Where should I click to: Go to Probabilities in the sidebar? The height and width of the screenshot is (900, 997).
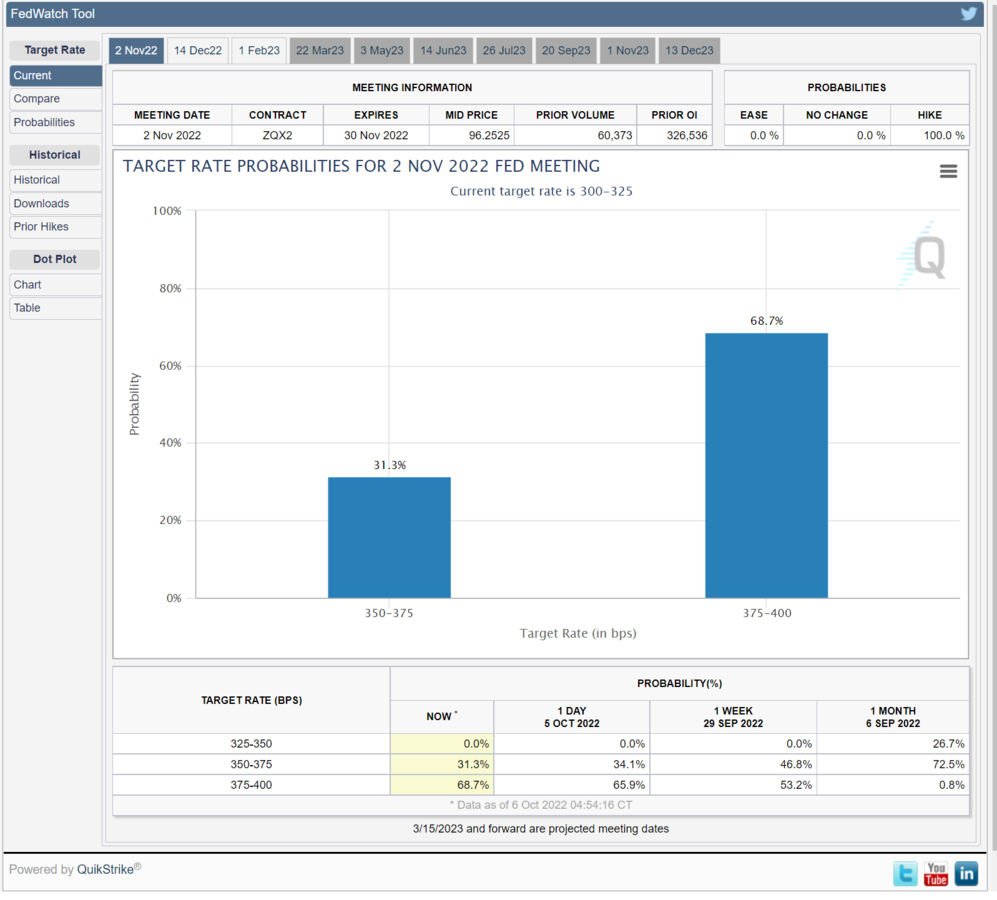[x=44, y=122]
